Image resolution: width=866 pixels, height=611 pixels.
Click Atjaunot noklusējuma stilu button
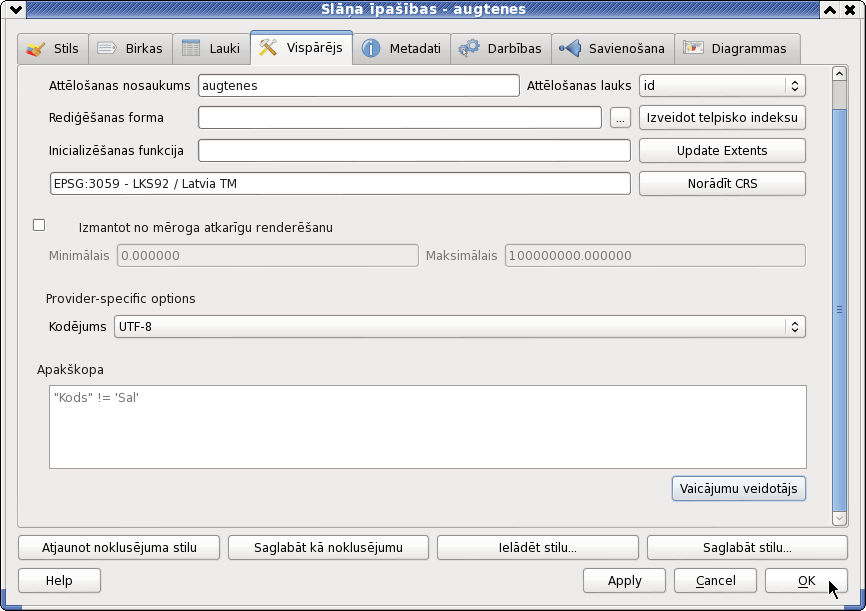tap(119, 547)
